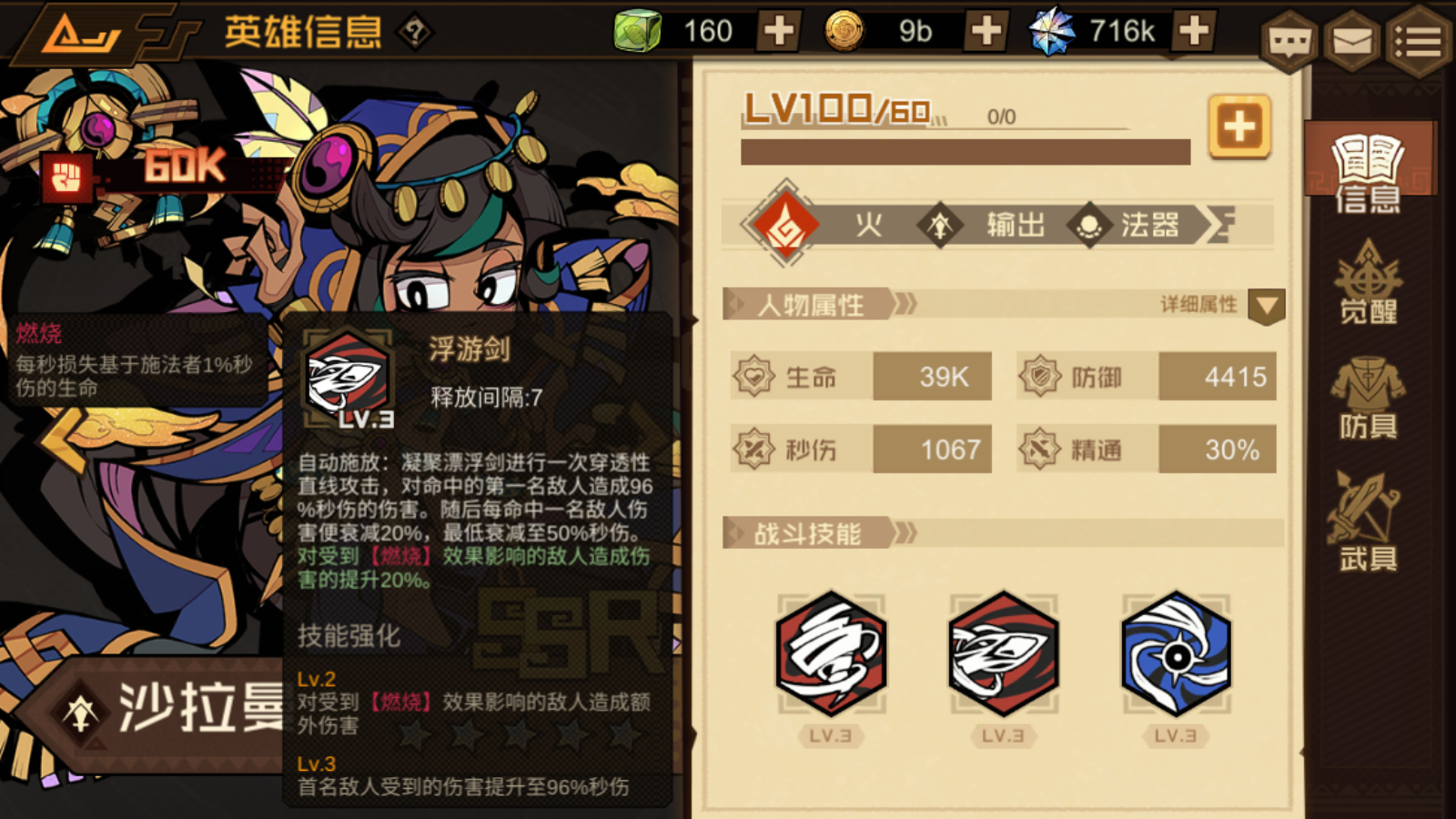1456x819 pixels.
Task: Click the experience progress bar
Action: coord(966,151)
